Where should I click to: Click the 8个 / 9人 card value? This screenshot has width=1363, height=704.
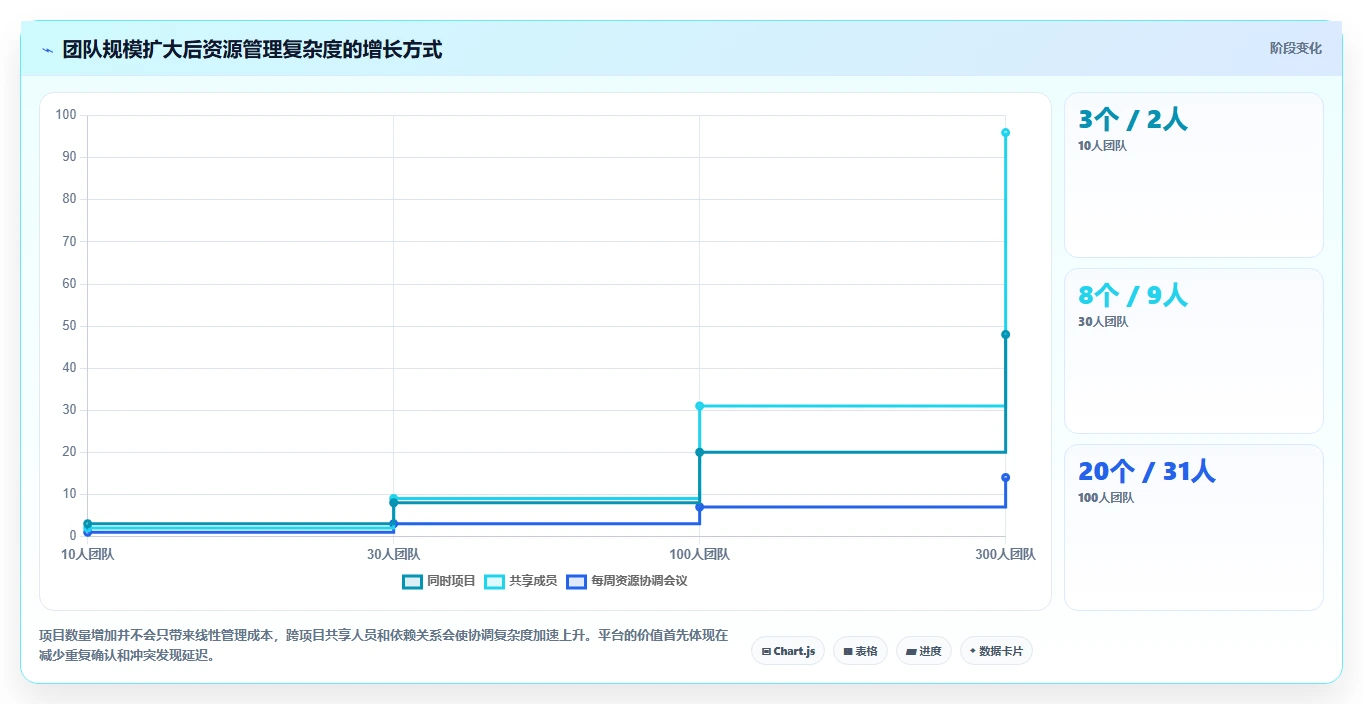pos(1133,296)
